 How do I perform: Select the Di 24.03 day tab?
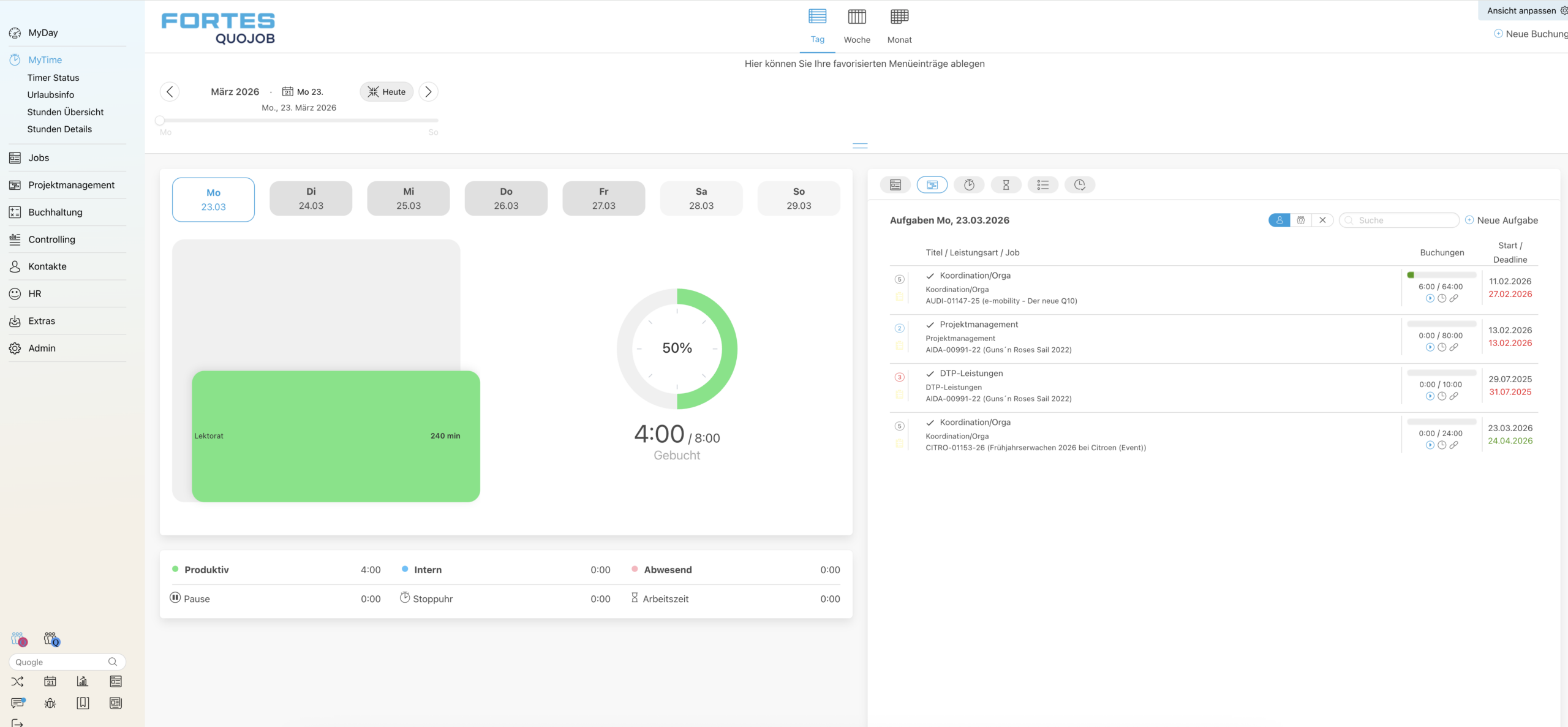pos(311,198)
